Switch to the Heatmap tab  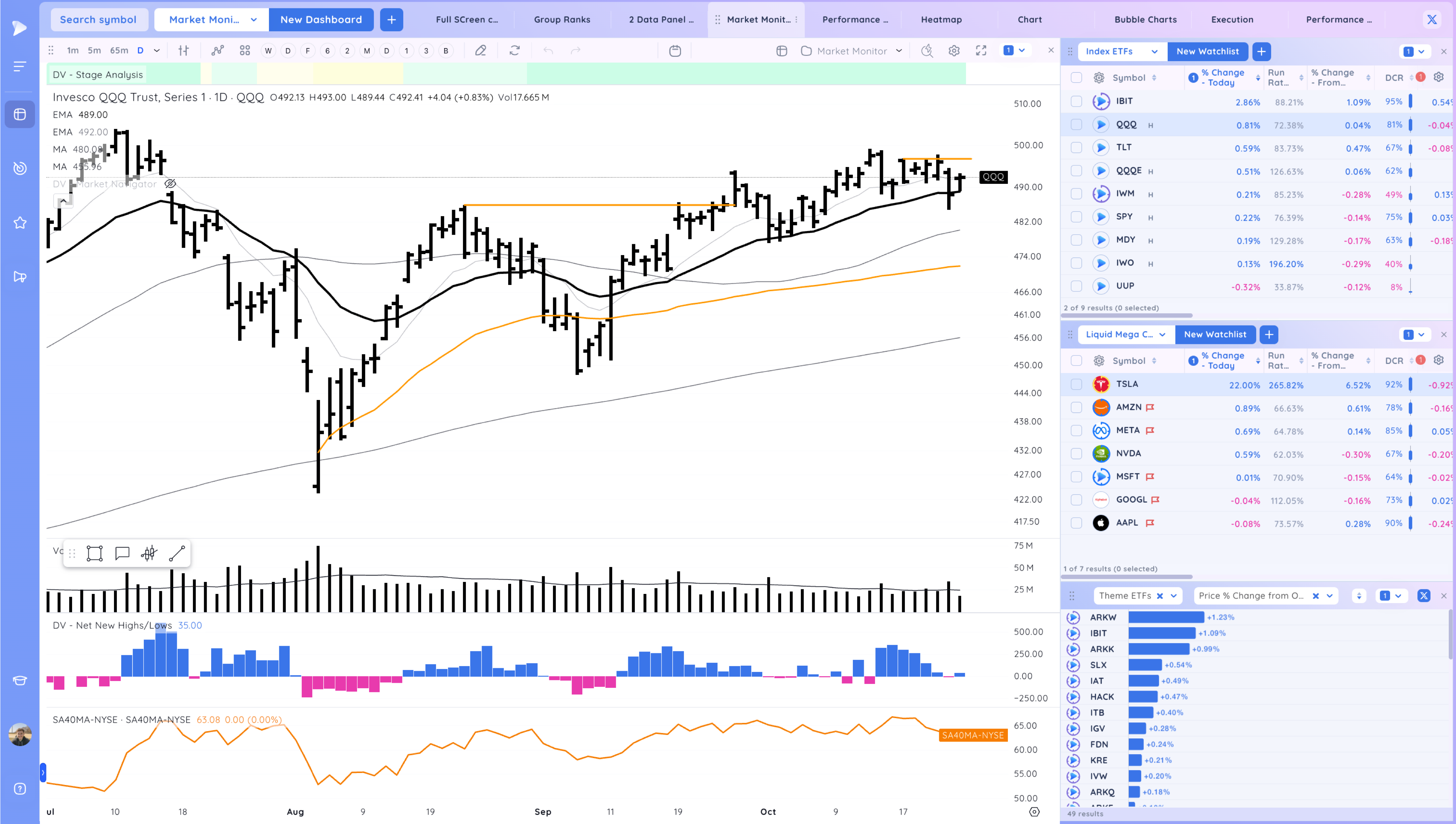tap(941, 19)
